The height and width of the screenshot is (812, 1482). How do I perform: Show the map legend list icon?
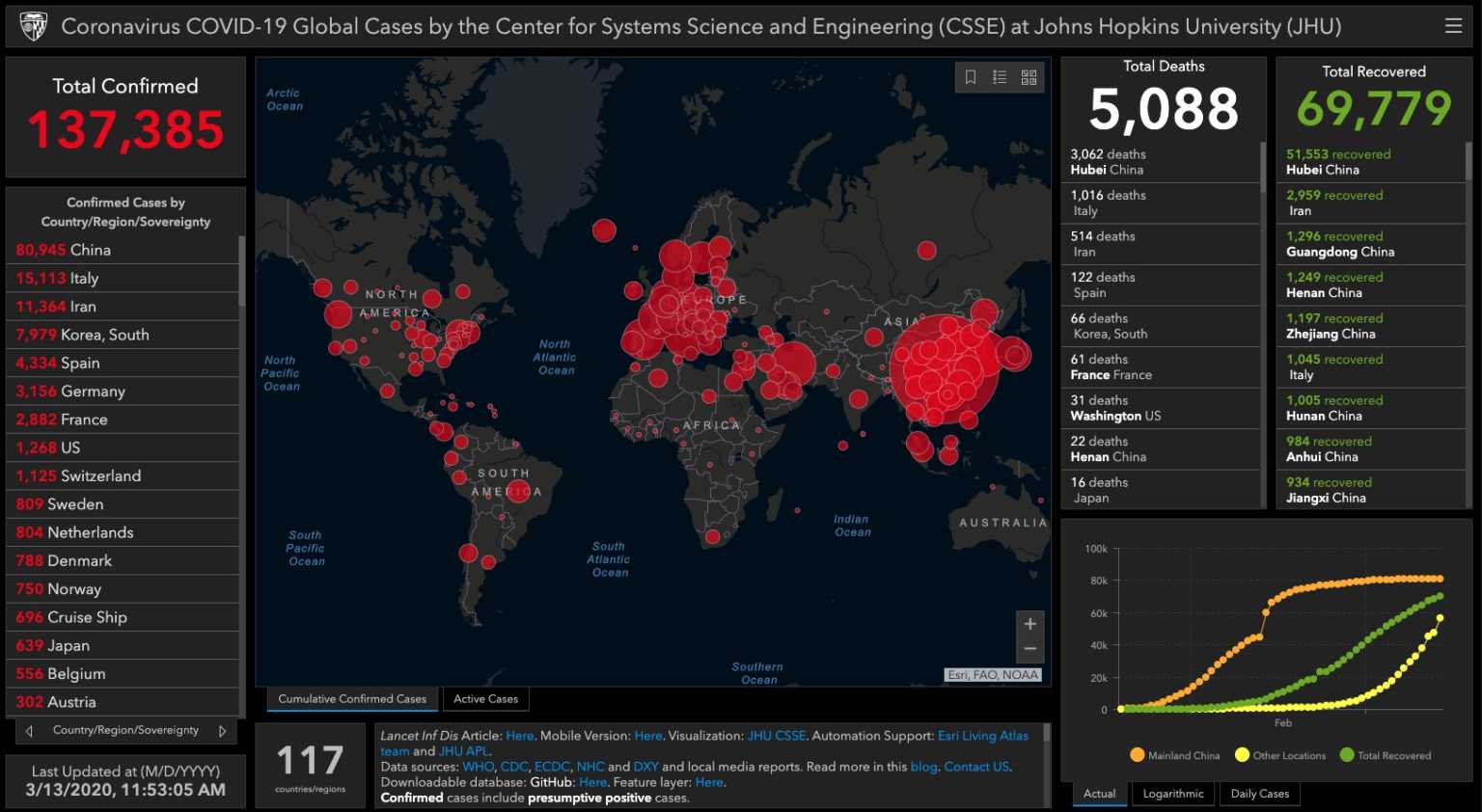1000,77
